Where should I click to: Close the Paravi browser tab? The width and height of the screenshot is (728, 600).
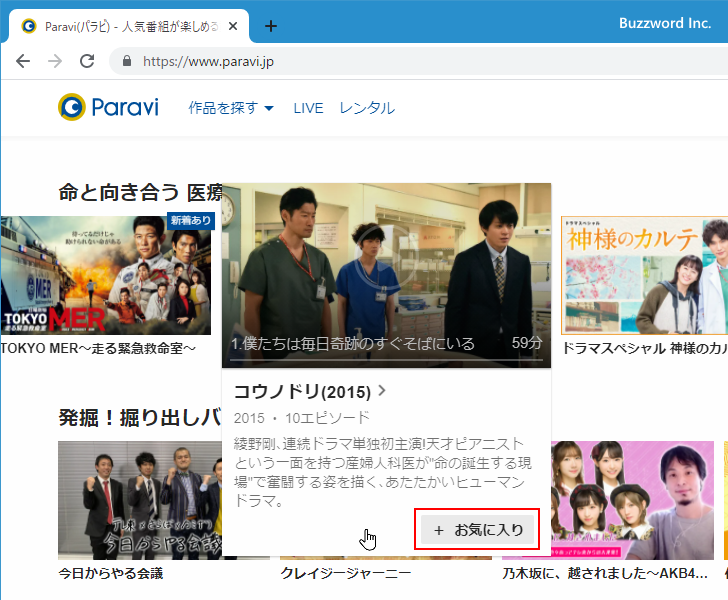[x=233, y=26]
